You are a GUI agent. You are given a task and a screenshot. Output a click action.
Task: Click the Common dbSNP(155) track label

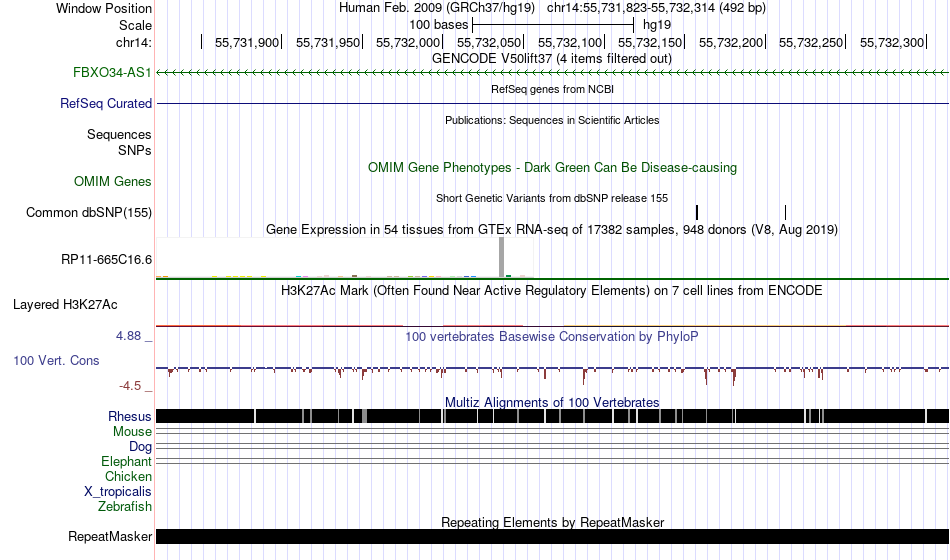(x=89, y=212)
